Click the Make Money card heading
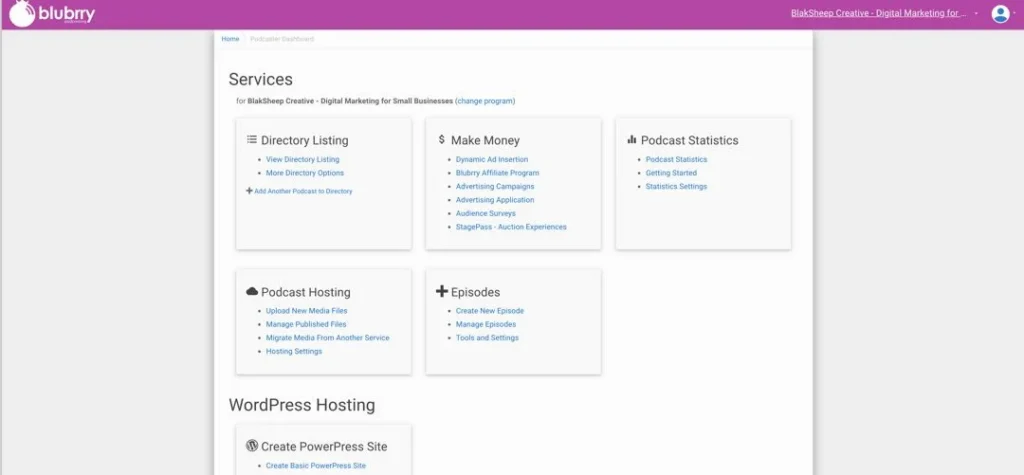Image resolution: width=1024 pixels, height=475 pixels. click(x=485, y=140)
